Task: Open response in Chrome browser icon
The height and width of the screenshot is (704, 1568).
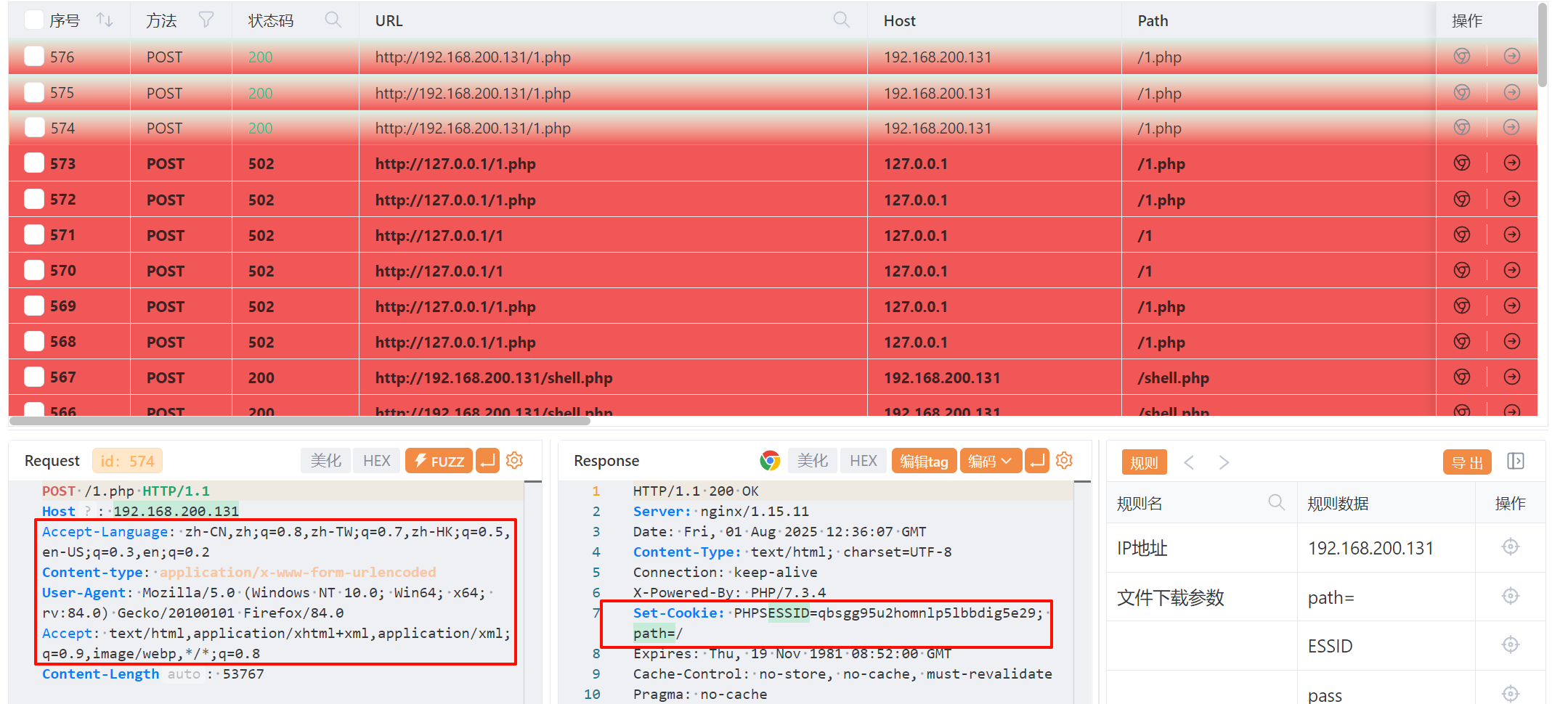Action: (770, 460)
